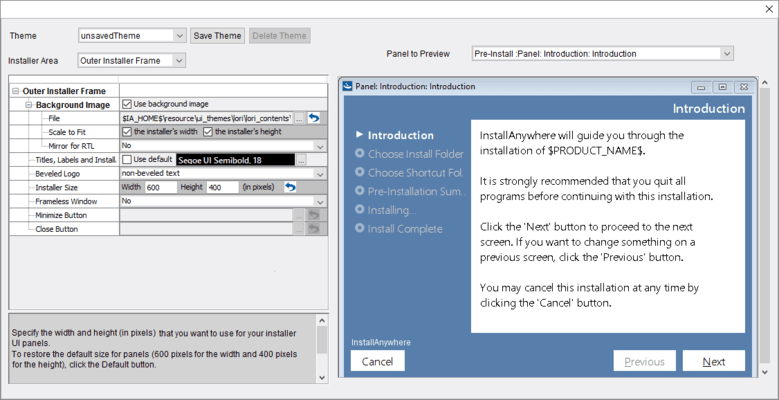The width and height of the screenshot is (779, 400).
Task: Toggle the Use background image checkbox
Action: point(126,104)
